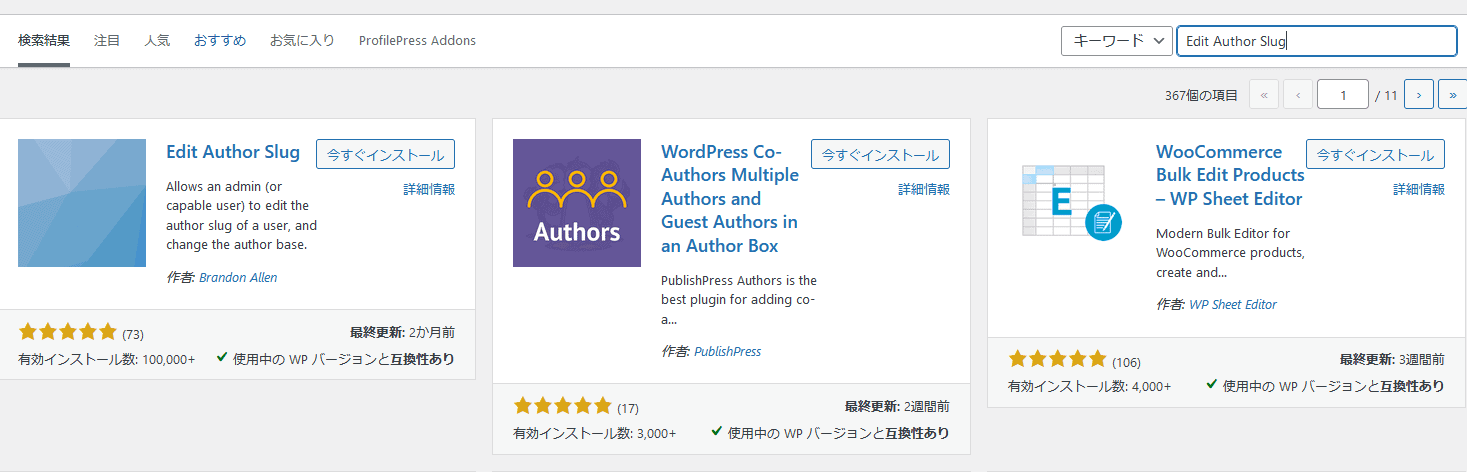1467x472 pixels.
Task: View 詳細情報 for Co-Authors plugin
Action: coord(924,189)
